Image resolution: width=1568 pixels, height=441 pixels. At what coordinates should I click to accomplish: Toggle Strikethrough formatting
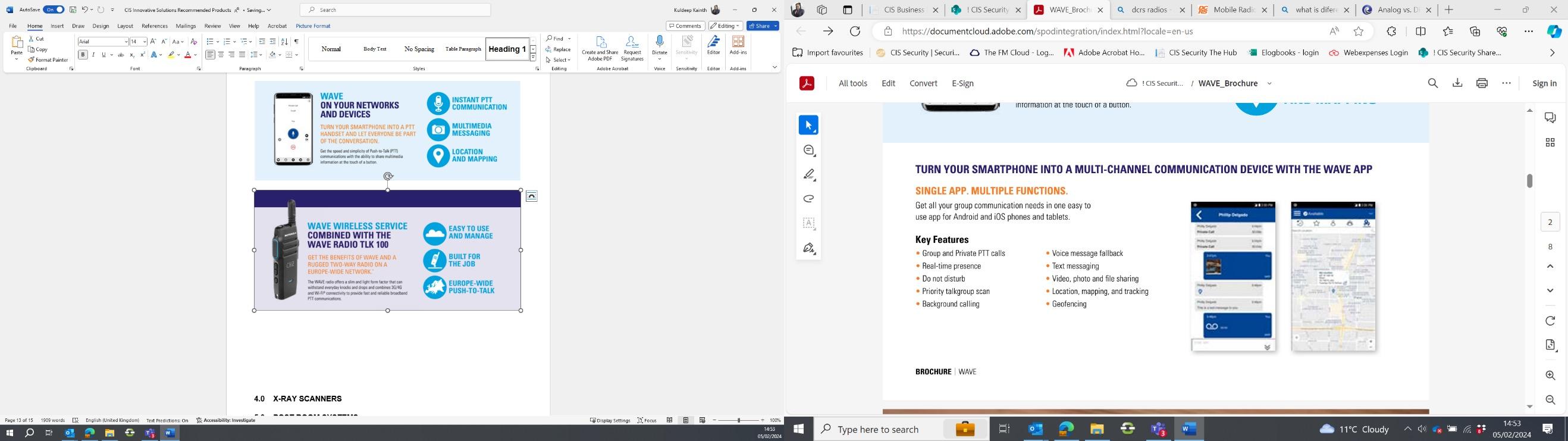[x=121, y=55]
